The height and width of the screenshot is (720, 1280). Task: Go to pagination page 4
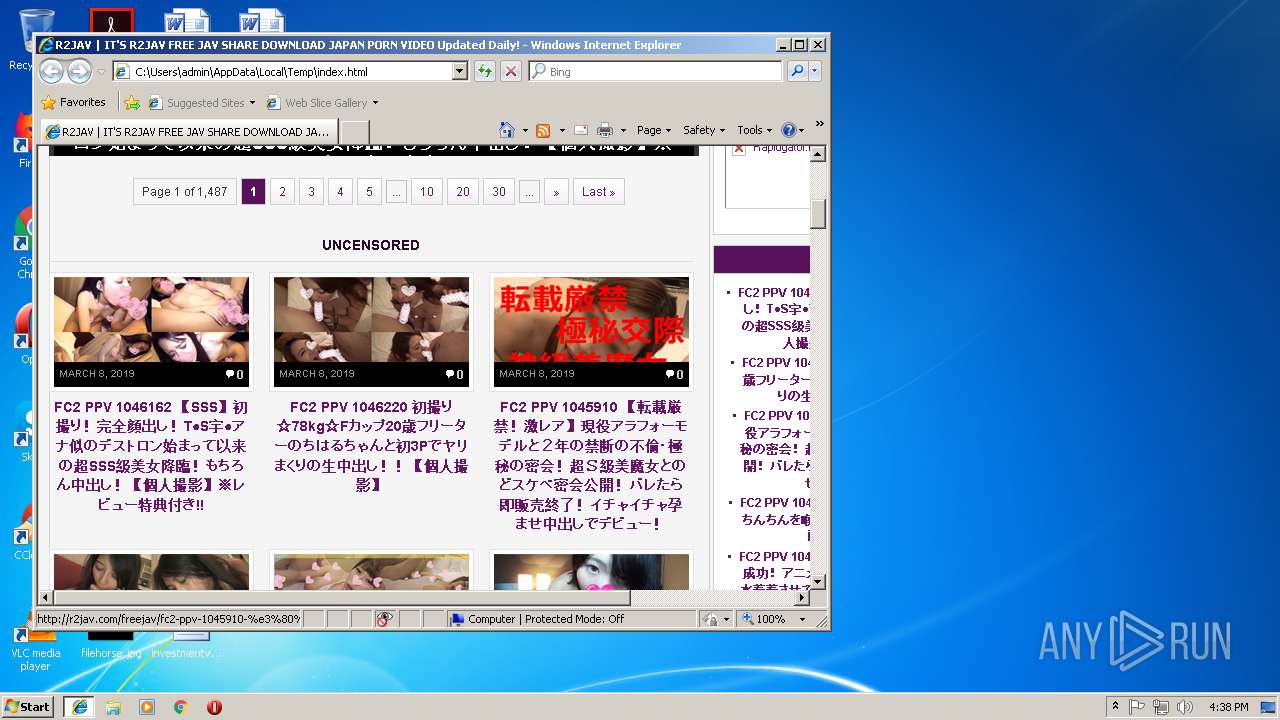pos(340,192)
